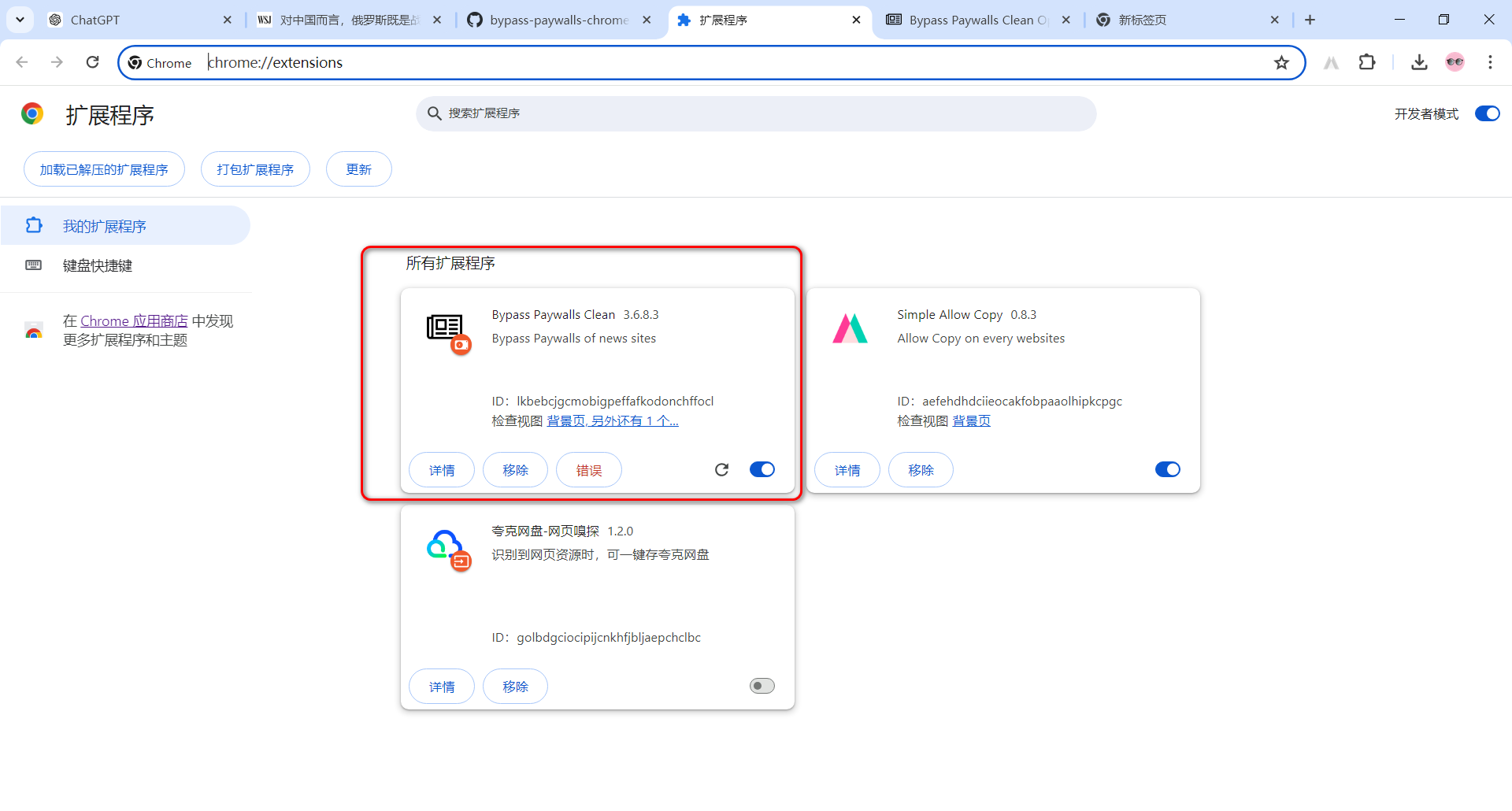The height and width of the screenshot is (811, 1512).
Task: Click the search magnifier icon
Action: 434,113
